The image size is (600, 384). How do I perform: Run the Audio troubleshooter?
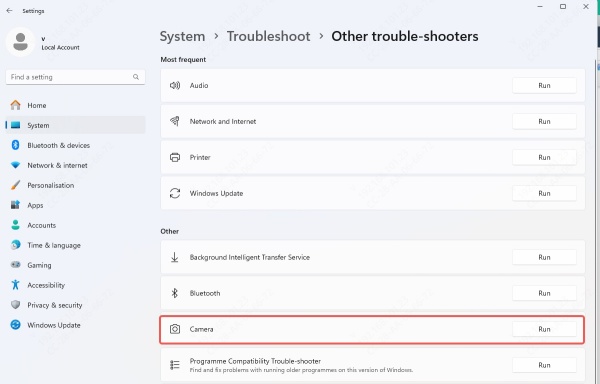pos(544,85)
